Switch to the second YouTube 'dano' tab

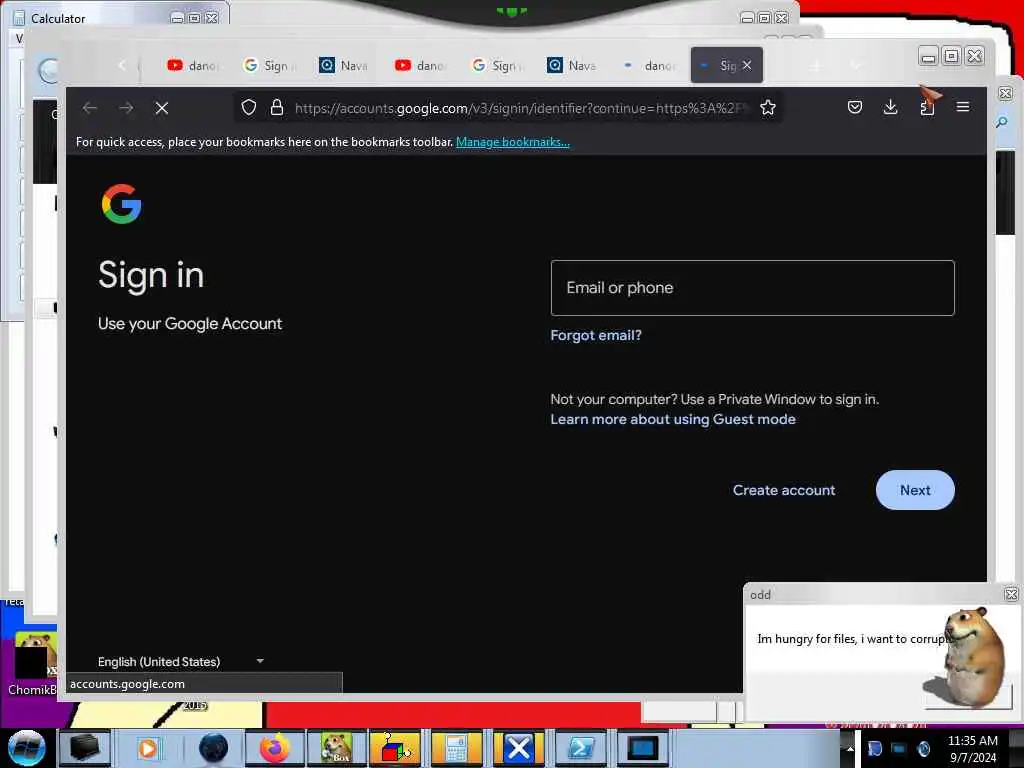point(419,65)
